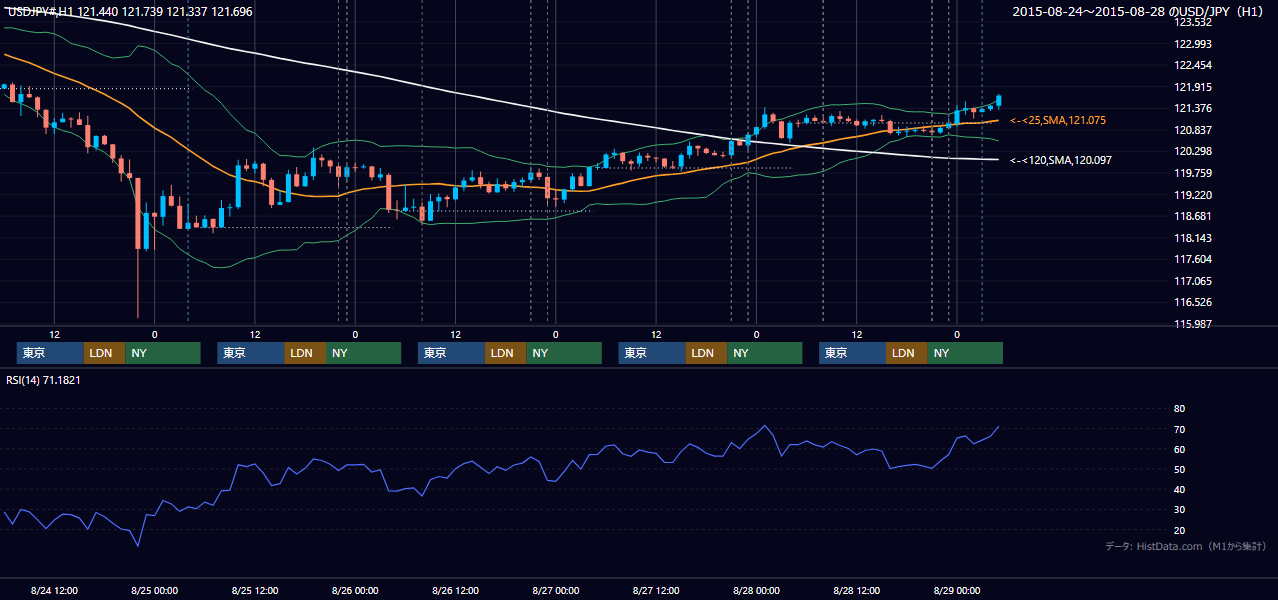Select the 8/26 東京 session block
The width and height of the screenshot is (1278, 600).
pyautogui.click(x=451, y=353)
